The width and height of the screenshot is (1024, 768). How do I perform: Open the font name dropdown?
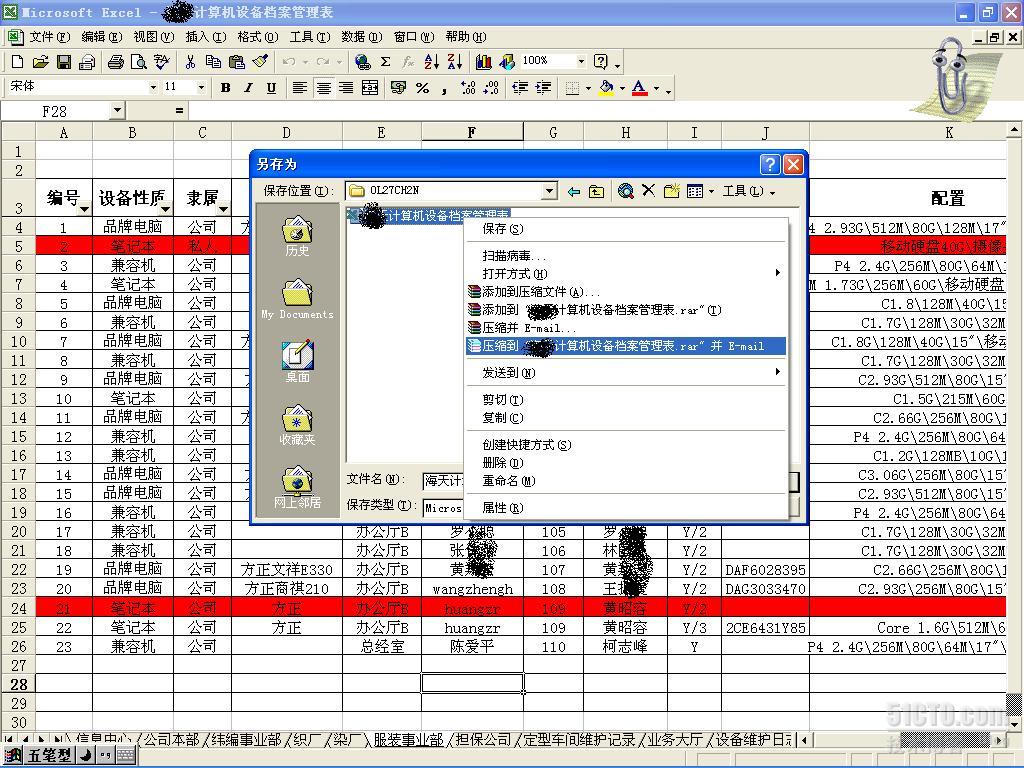tap(153, 87)
